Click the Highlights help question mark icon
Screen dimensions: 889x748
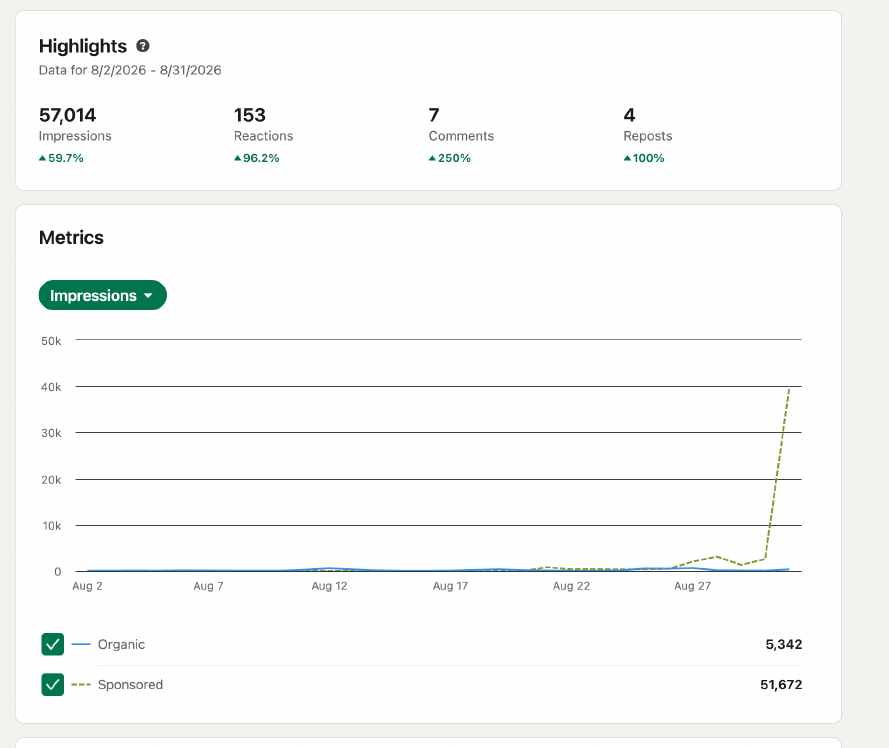click(x=143, y=46)
